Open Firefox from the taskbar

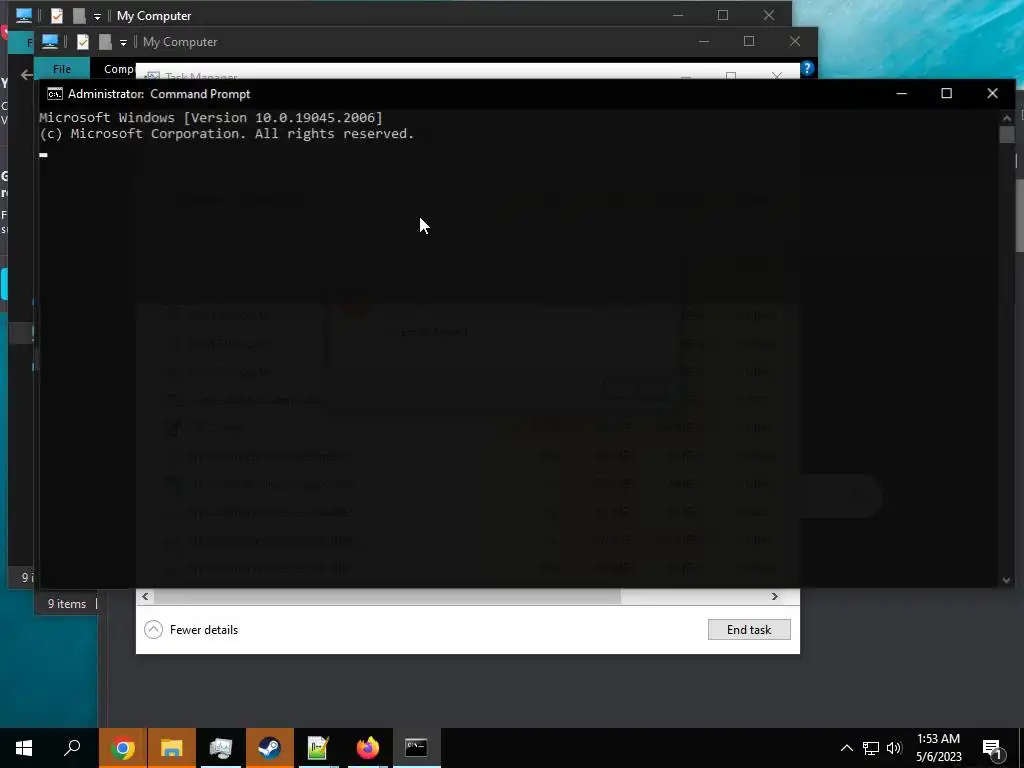tap(368, 748)
